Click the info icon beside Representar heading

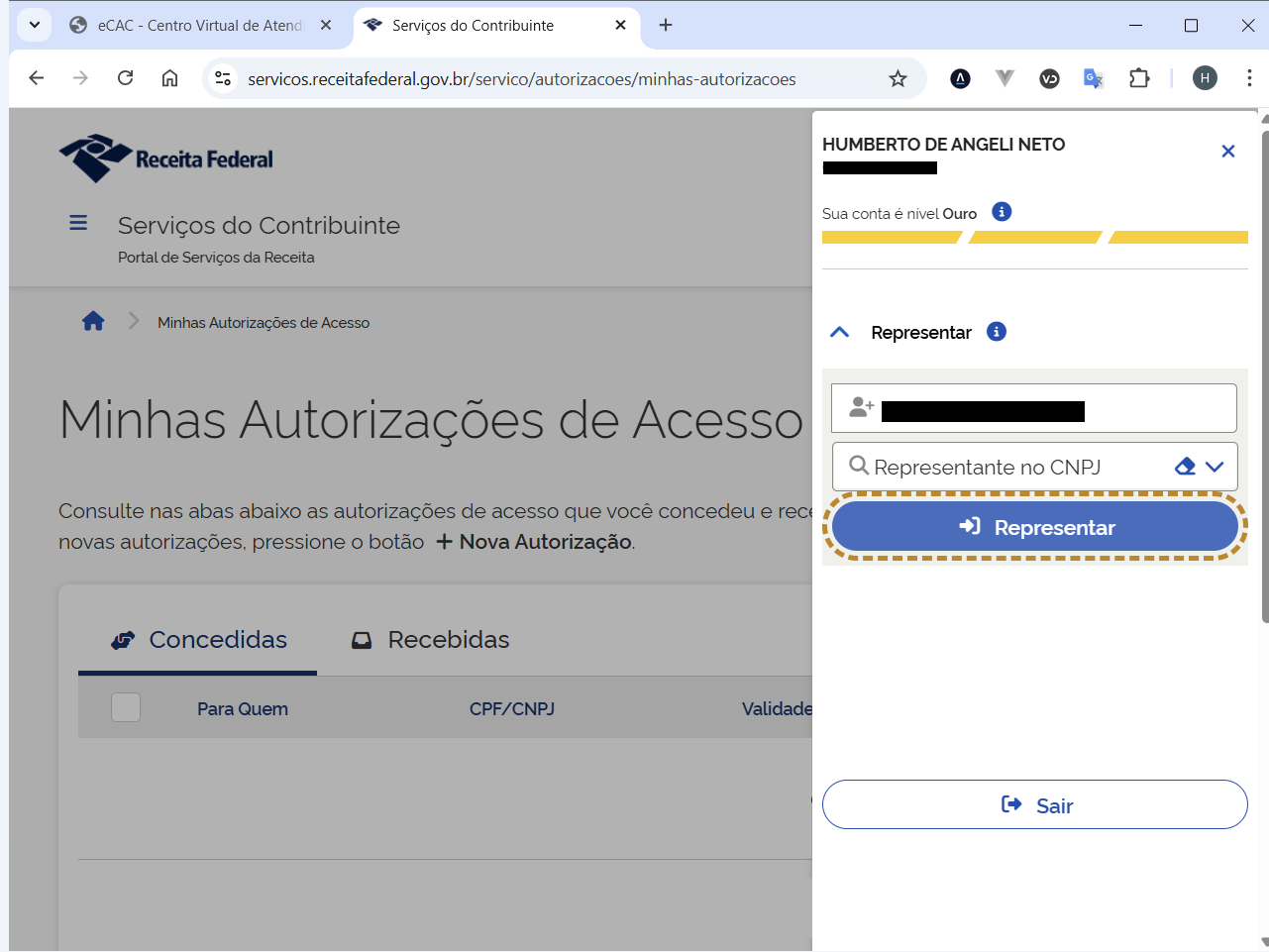click(997, 332)
